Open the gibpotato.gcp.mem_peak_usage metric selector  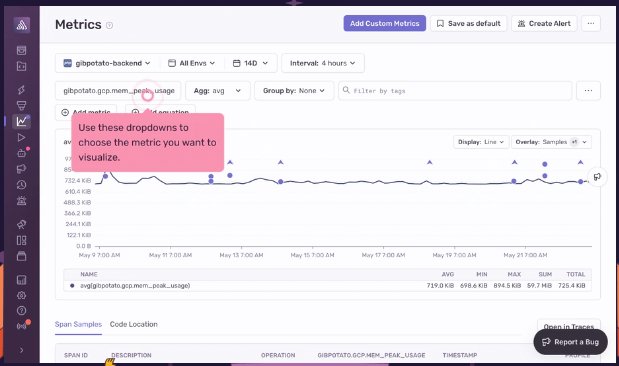click(118, 91)
